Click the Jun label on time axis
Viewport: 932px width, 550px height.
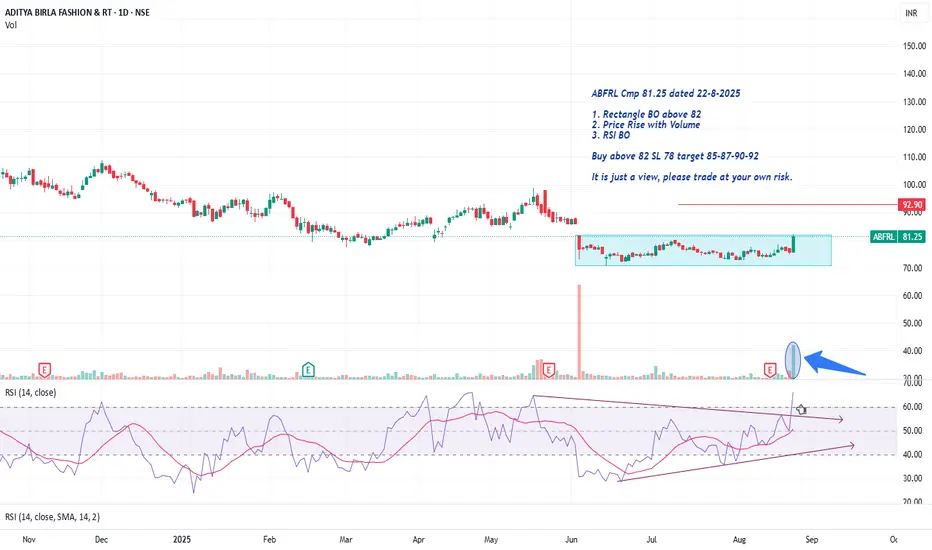(x=571, y=540)
